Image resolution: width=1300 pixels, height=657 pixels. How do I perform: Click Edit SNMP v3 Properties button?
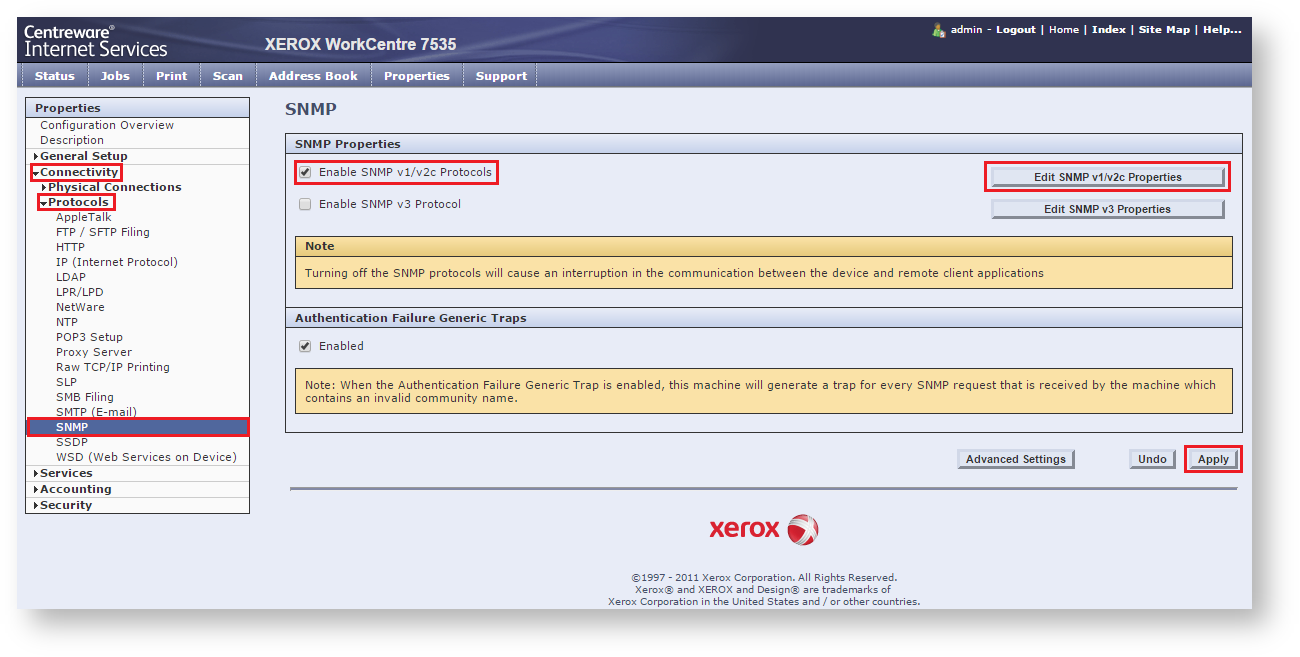tap(1107, 209)
